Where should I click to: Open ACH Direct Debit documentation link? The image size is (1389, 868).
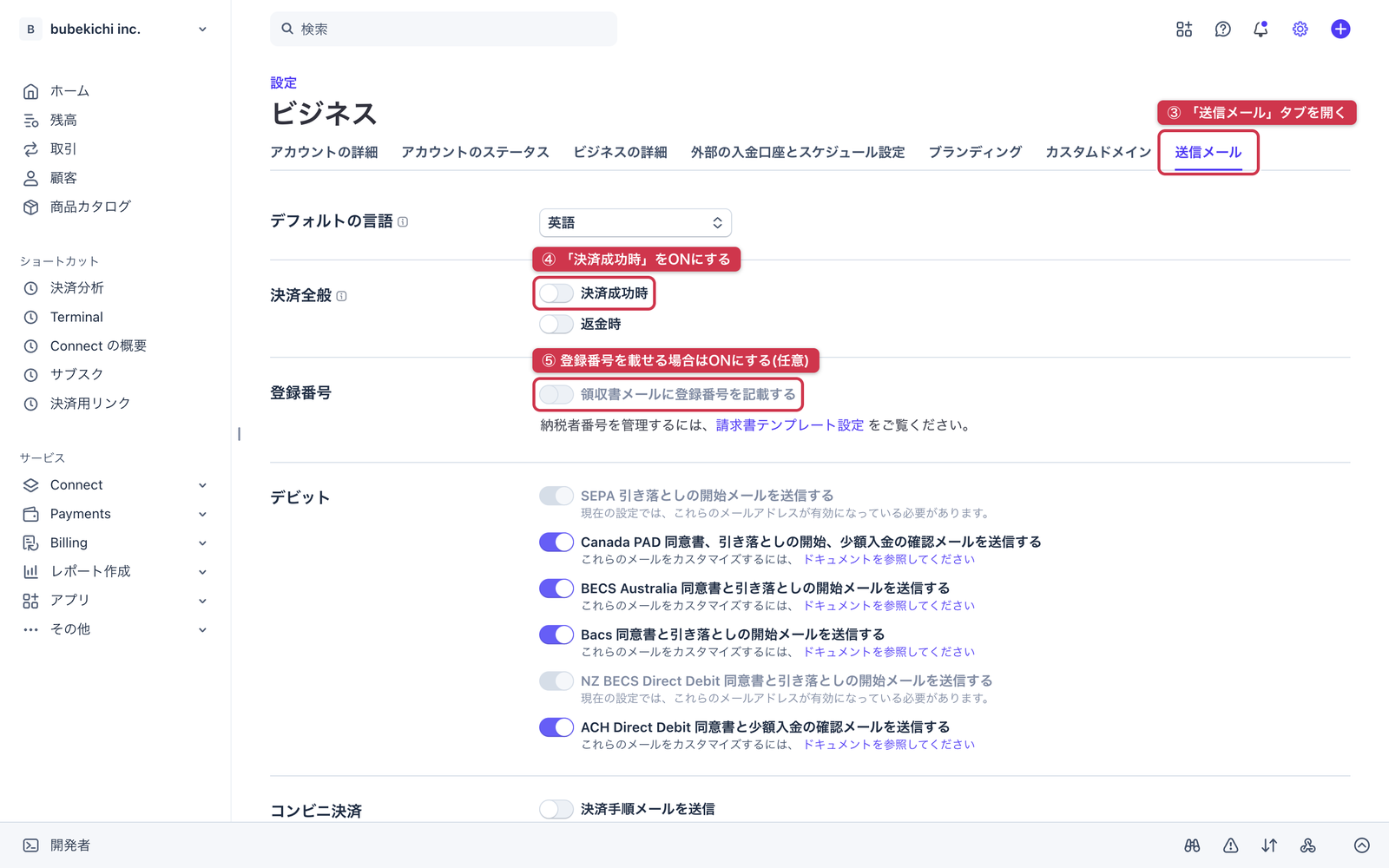coord(889,745)
